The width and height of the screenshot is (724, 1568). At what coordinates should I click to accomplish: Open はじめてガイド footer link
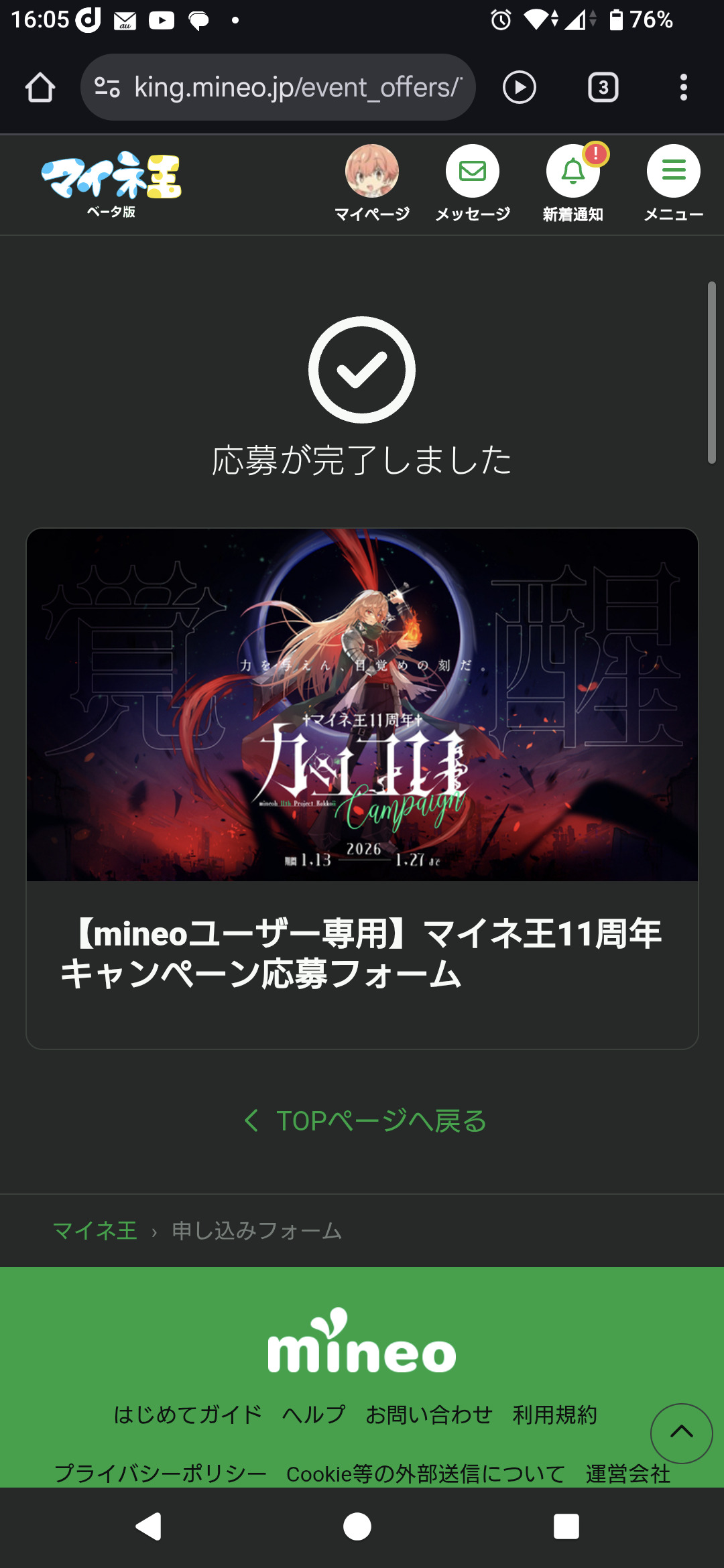click(x=188, y=1415)
